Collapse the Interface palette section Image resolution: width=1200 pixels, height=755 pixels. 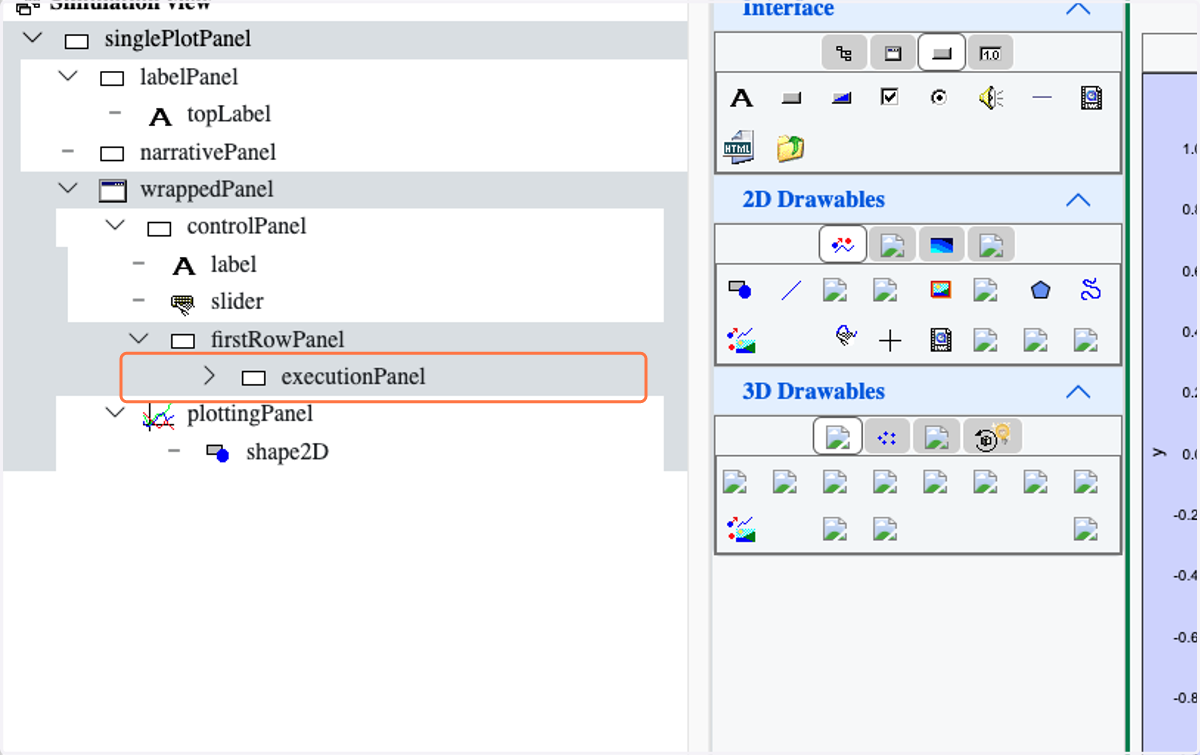[1077, 9]
